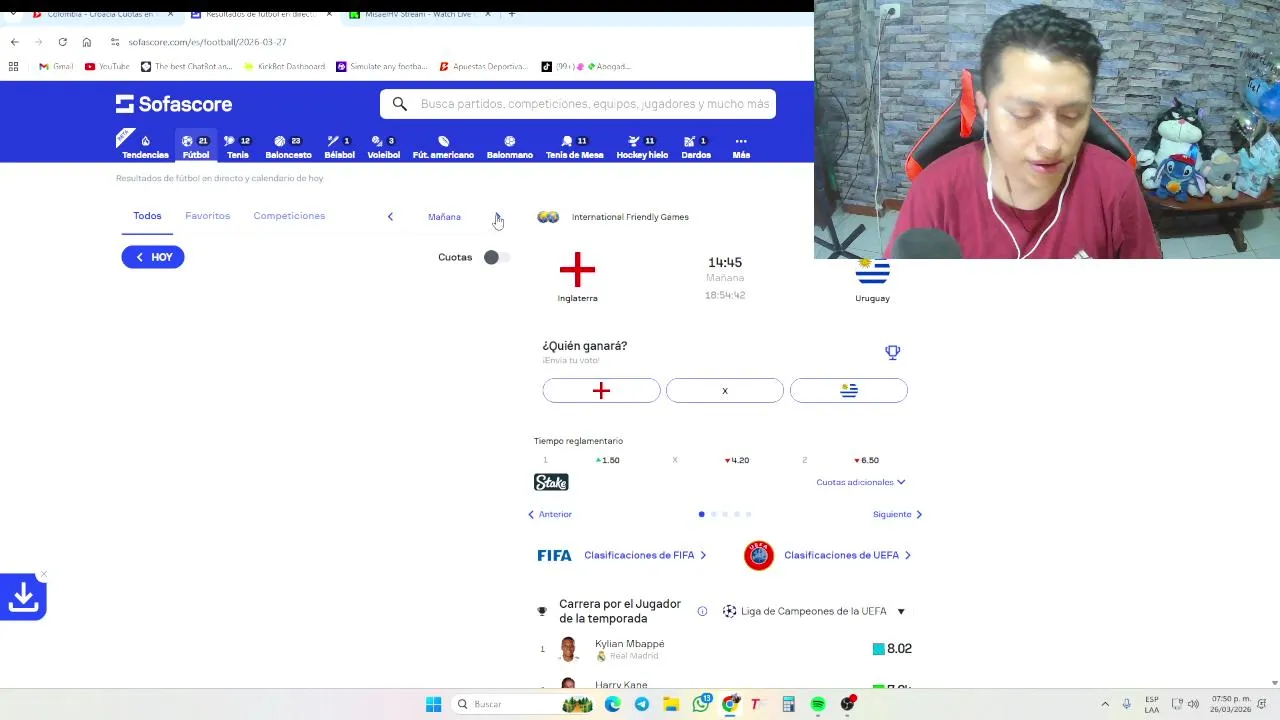Switch to the Todos tab

147,216
